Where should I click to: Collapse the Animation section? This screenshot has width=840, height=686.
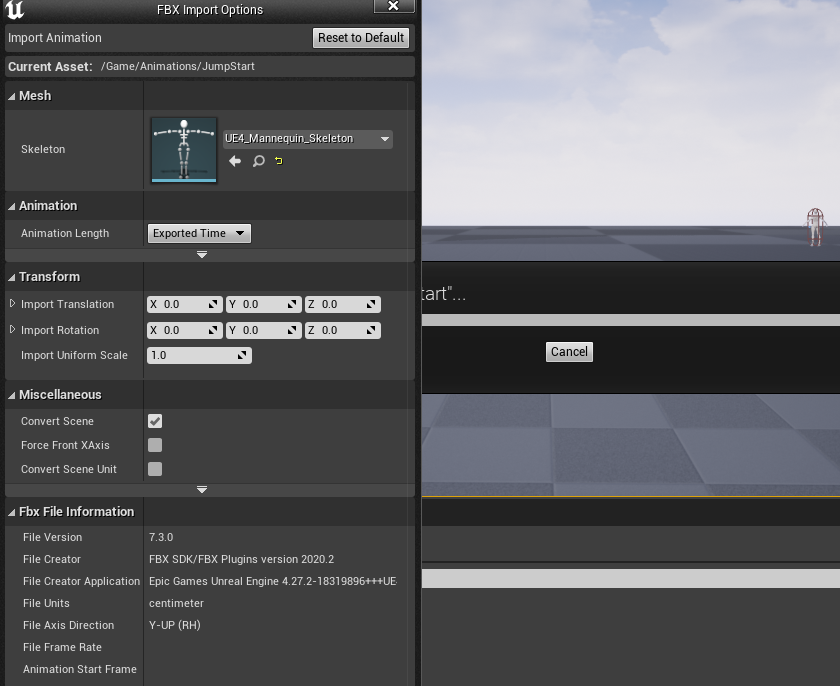pyautogui.click(x=11, y=206)
